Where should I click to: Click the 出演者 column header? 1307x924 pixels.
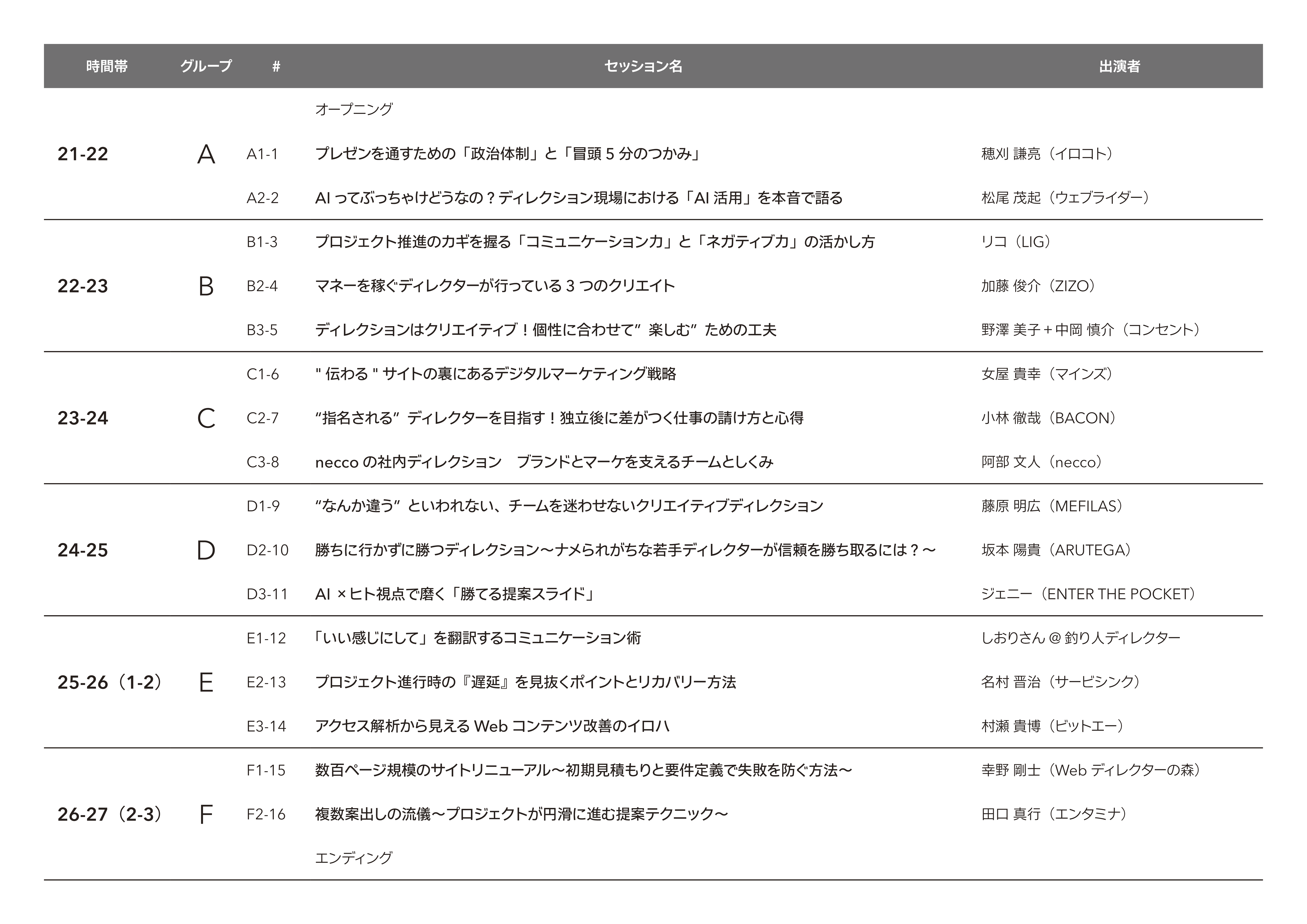pos(1120,66)
